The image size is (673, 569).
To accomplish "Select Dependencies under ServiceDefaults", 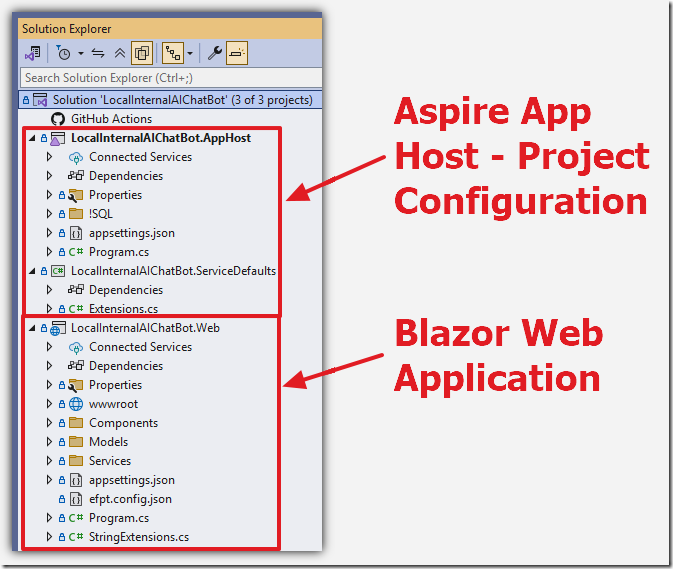I will pos(126,290).
